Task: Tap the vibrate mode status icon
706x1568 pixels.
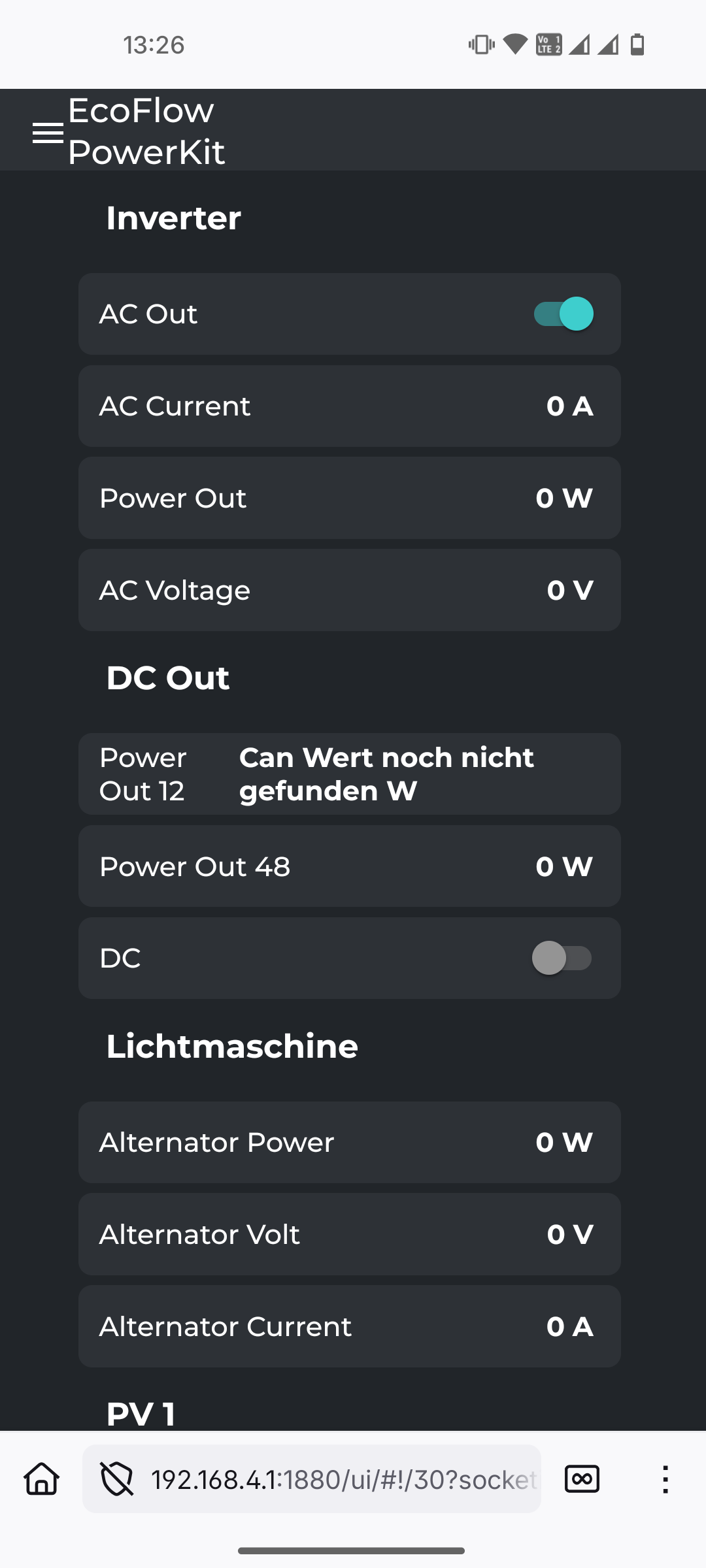Action: pos(481,44)
